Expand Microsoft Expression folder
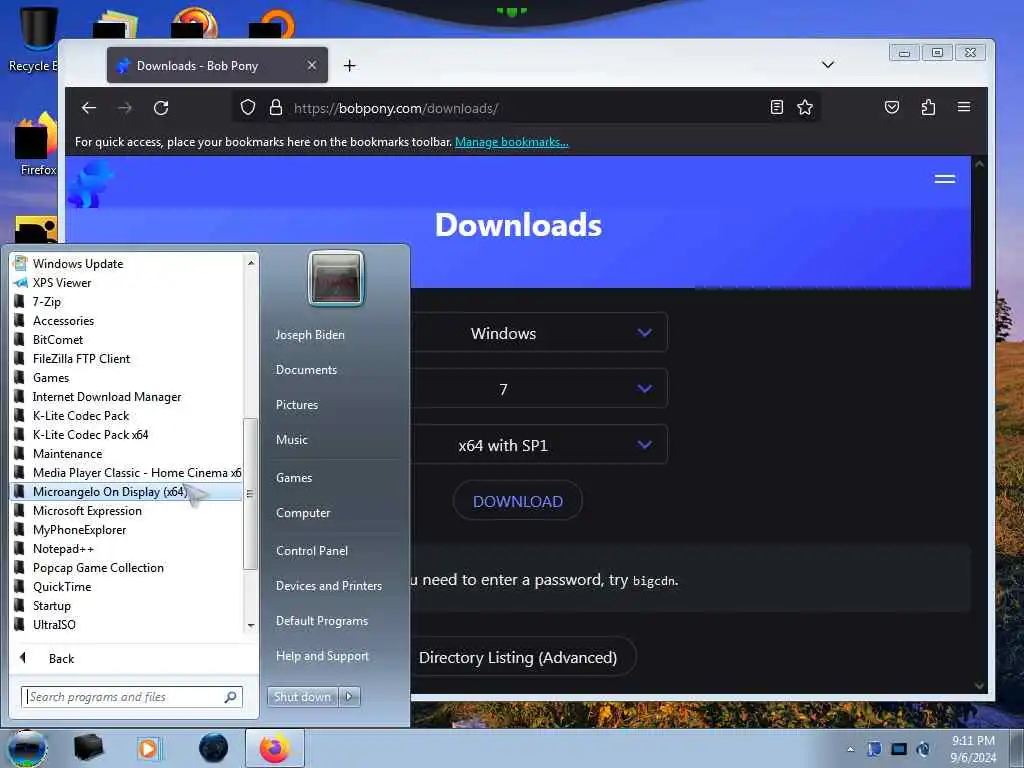The width and height of the screenshot is (1024, 768). click(127, 510)
